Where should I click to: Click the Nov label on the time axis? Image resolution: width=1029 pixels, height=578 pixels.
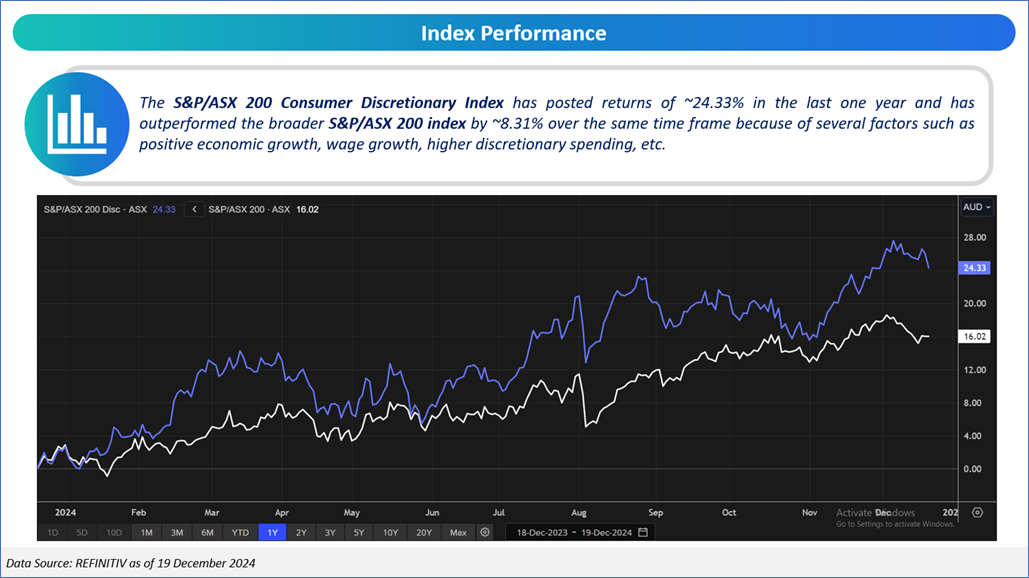(x=810, y=512)
